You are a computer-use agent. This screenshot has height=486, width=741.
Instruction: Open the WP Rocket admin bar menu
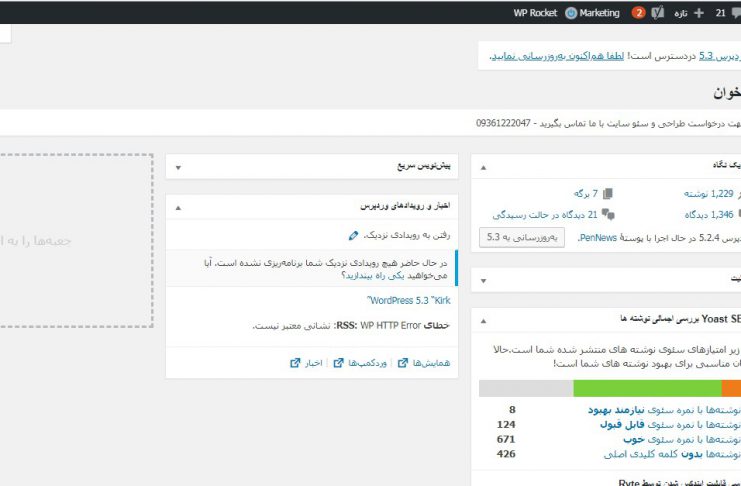pyautogui.click(x=534, y=13)
